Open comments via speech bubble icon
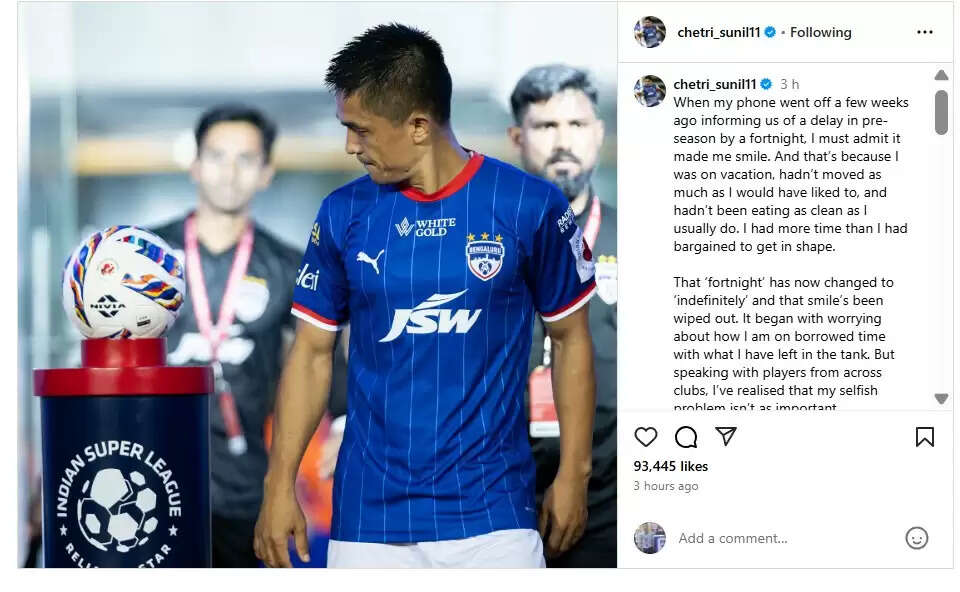Viewport: 960px width, 592px height. tap(686, 437)
